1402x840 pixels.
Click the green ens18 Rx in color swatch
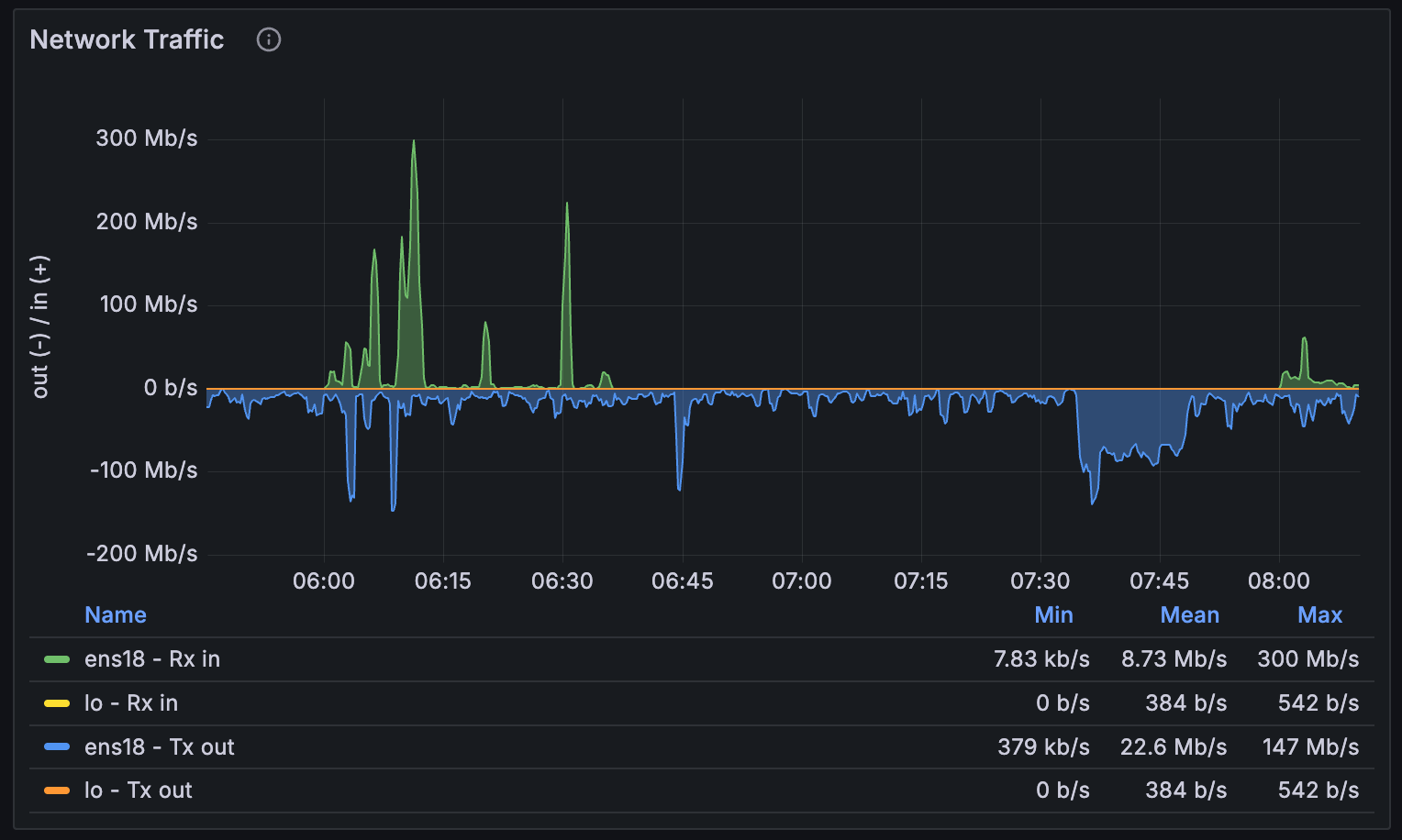[57, 659]
